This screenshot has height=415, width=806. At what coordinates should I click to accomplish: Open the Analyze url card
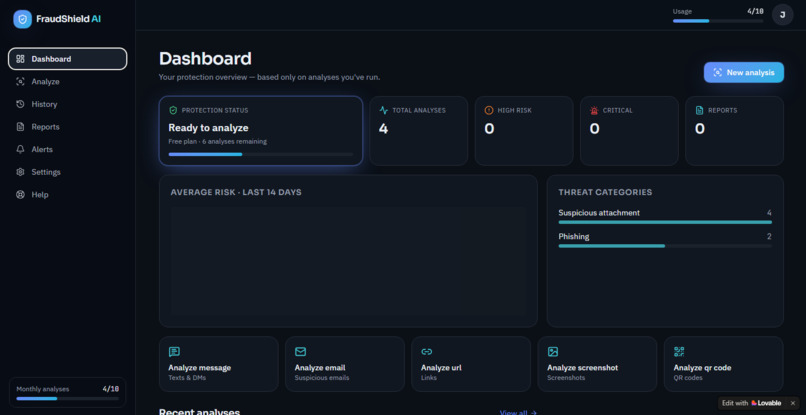471,364
